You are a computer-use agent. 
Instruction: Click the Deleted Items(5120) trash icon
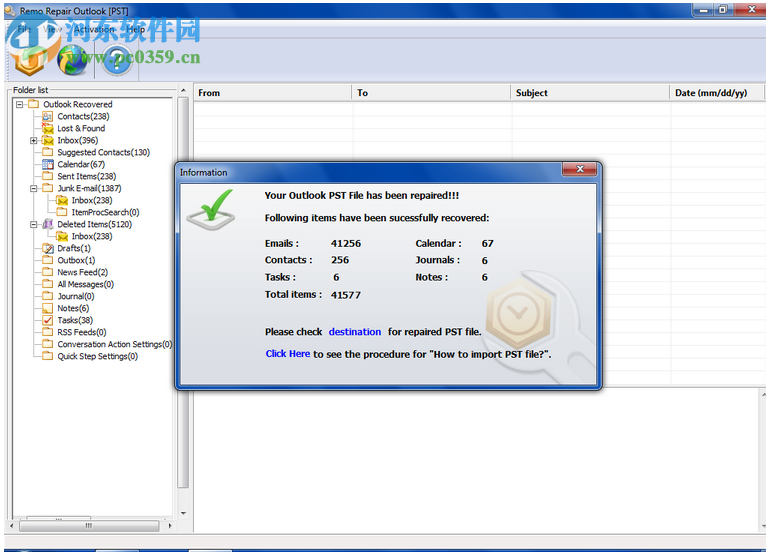coord(47,224)
